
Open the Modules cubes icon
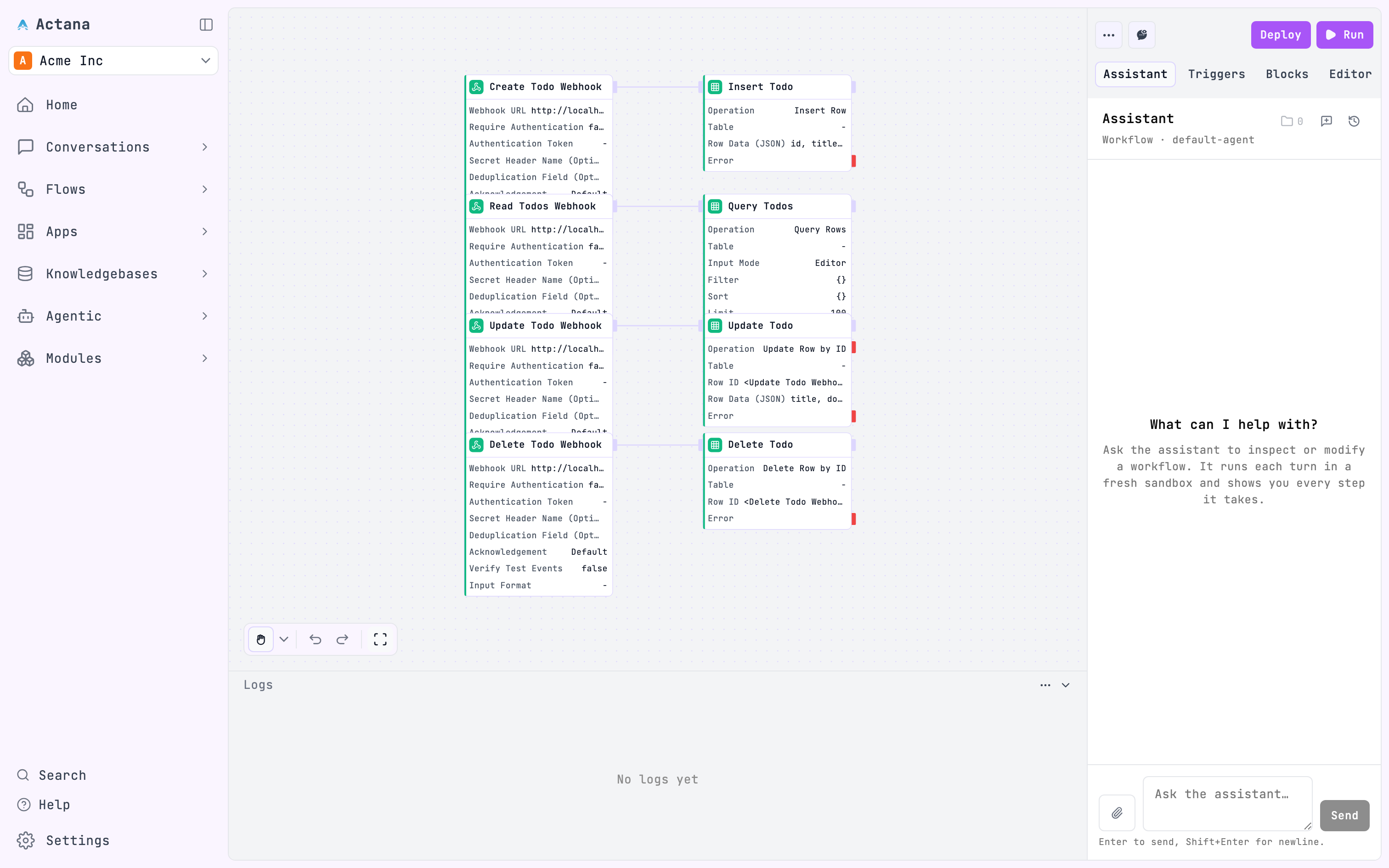[25, 358]
